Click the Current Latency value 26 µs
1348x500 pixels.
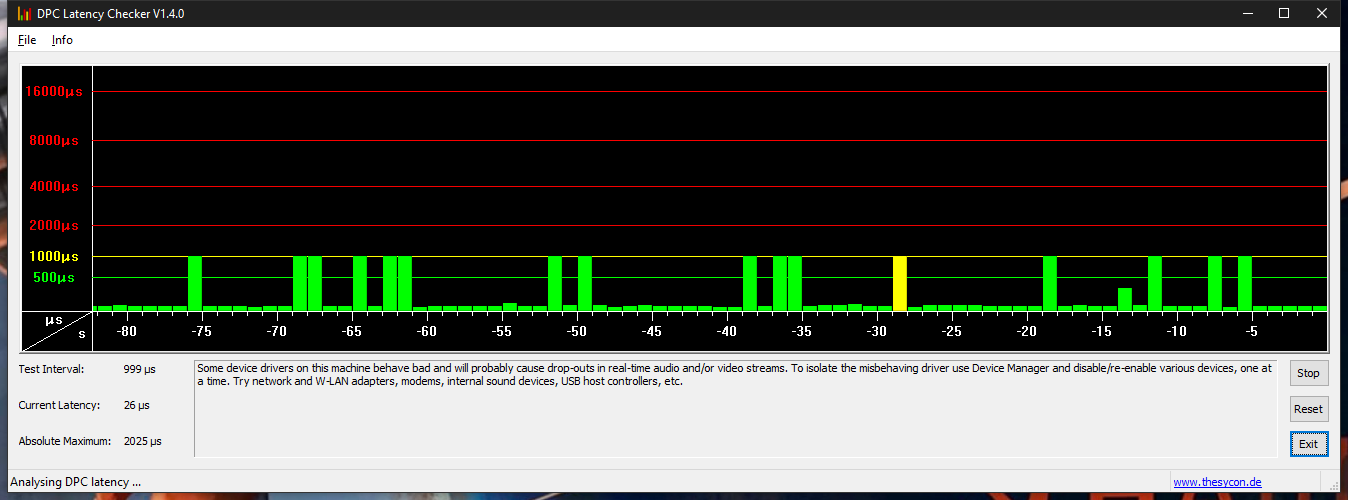point(137,405)
